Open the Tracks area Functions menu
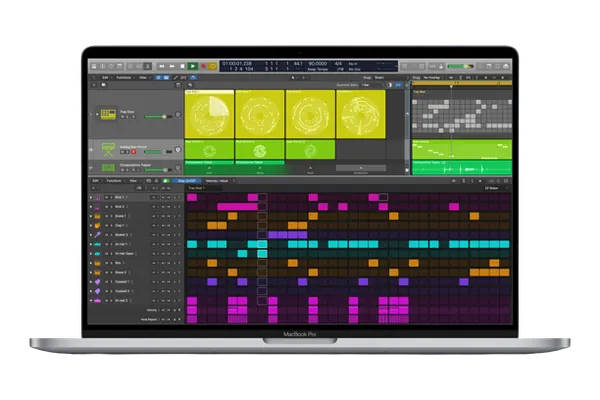Screen dimensions: 600x400 (124, 78)
